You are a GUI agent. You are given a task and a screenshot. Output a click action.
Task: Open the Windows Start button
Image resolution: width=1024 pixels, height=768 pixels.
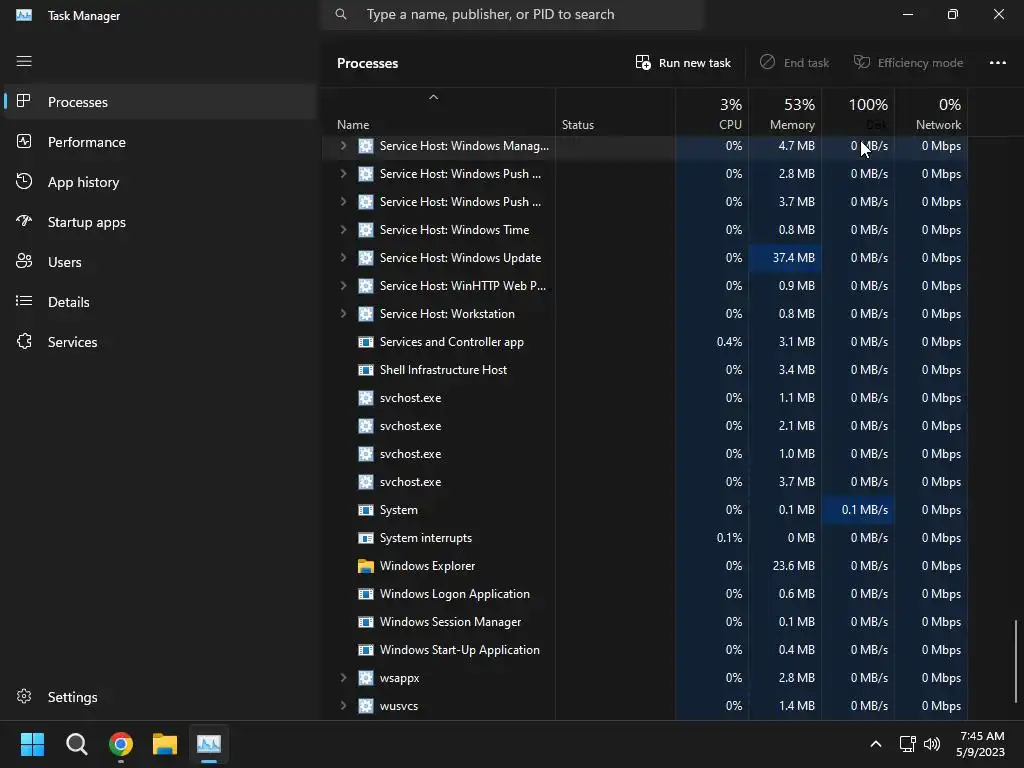coord(32,744)
